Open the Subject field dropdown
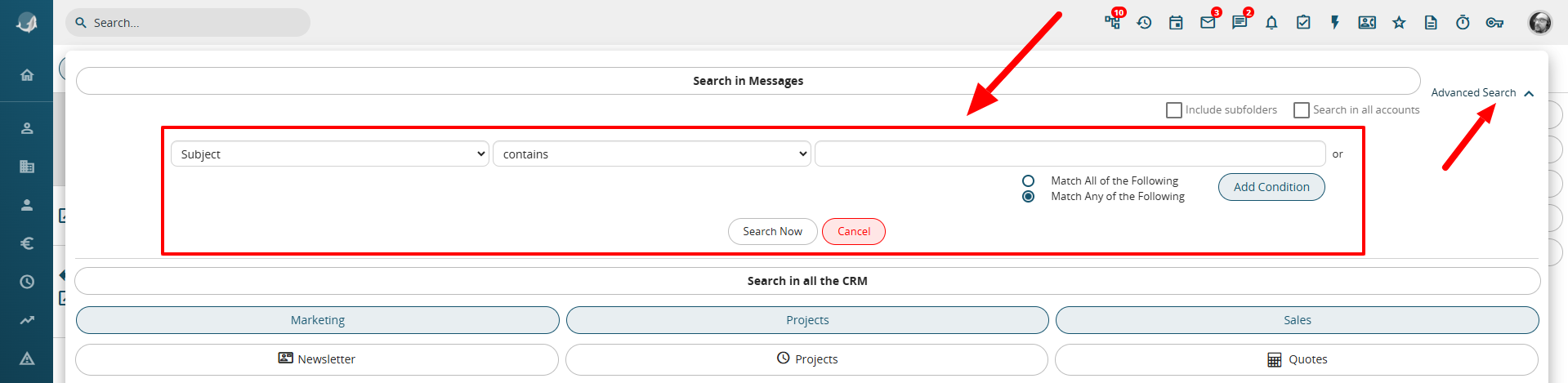 330,154
